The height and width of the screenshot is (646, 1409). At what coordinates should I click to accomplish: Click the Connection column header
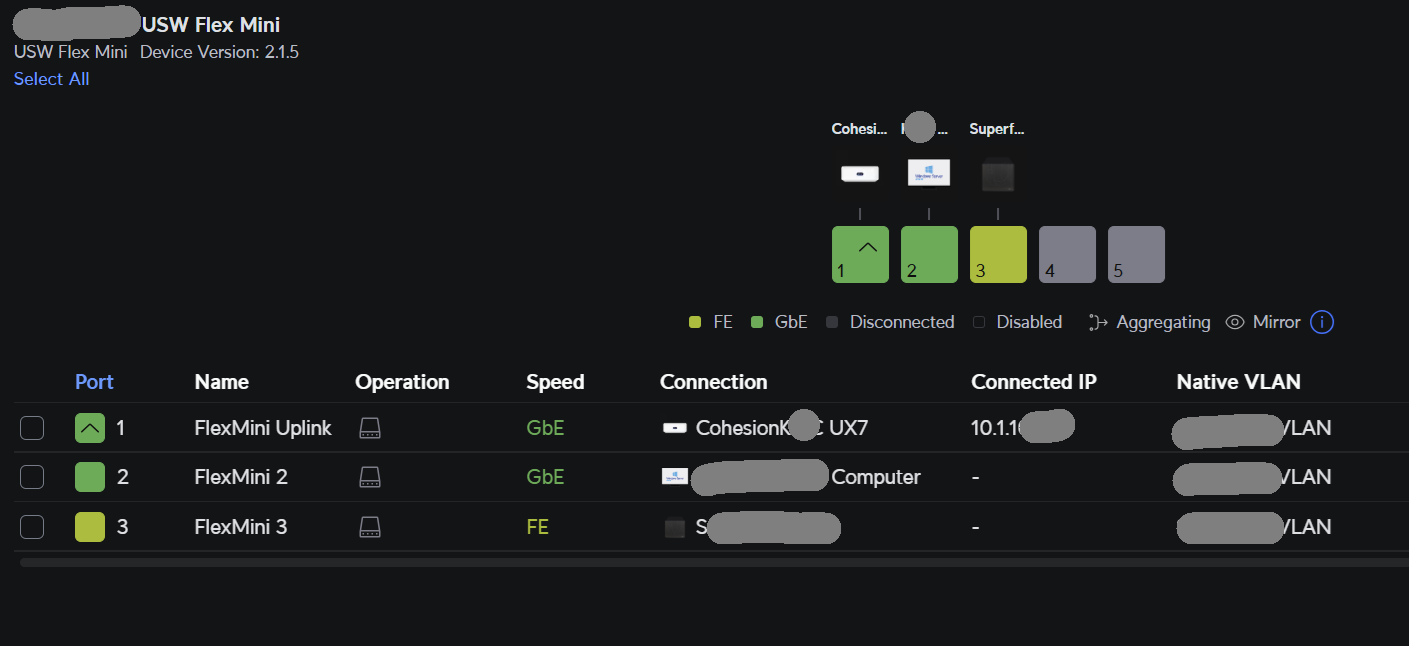pyautogui.click(x=713, y=382)
